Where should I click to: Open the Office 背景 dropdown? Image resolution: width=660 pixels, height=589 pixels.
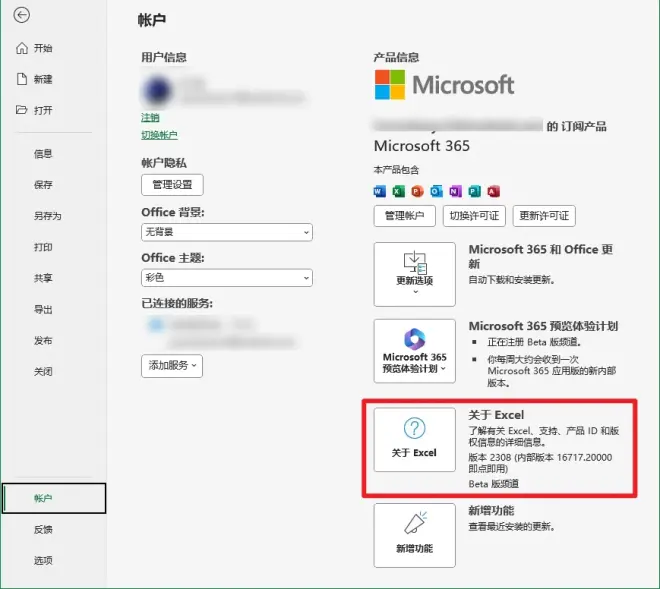point(227,232)
